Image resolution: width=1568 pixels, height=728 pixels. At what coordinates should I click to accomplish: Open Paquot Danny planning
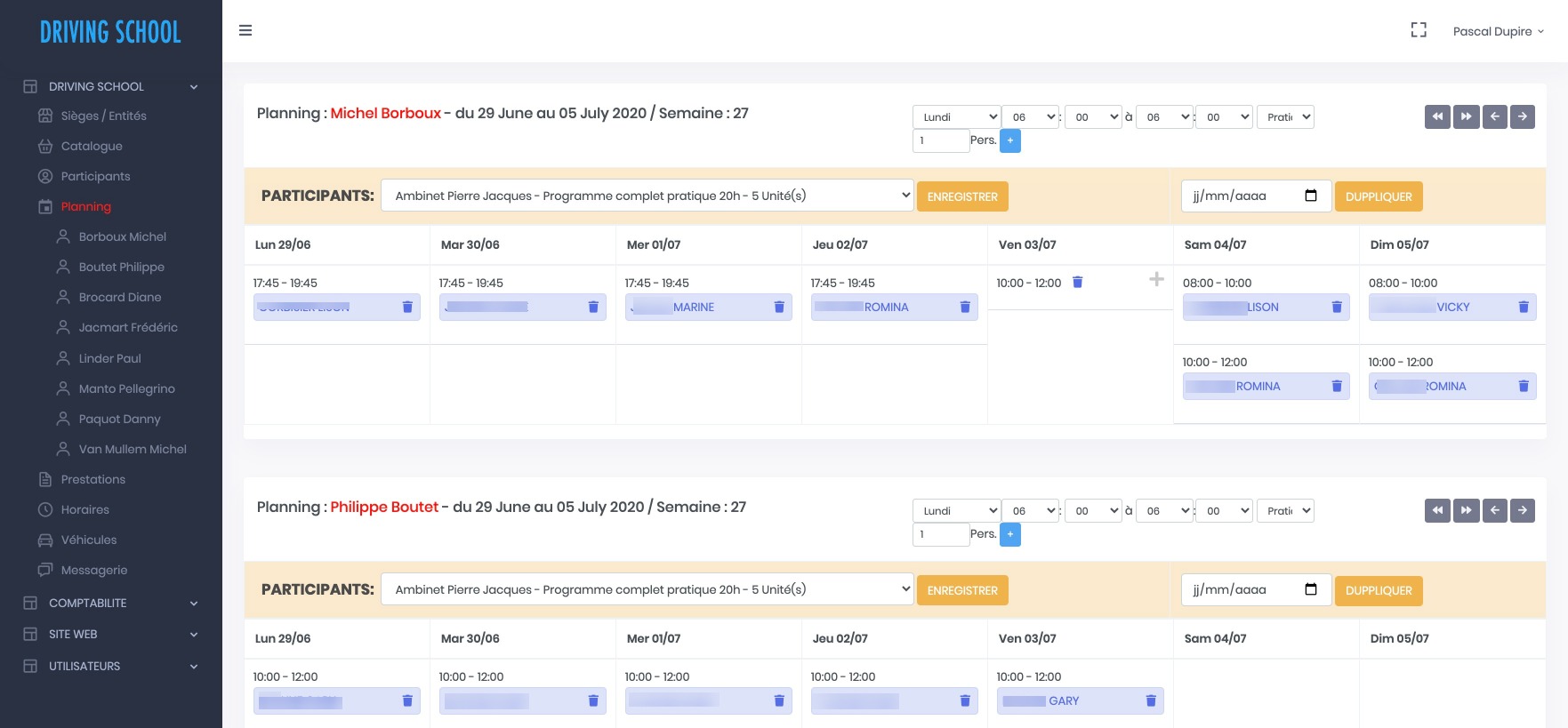pyautogui.click(x=119, y=419)
